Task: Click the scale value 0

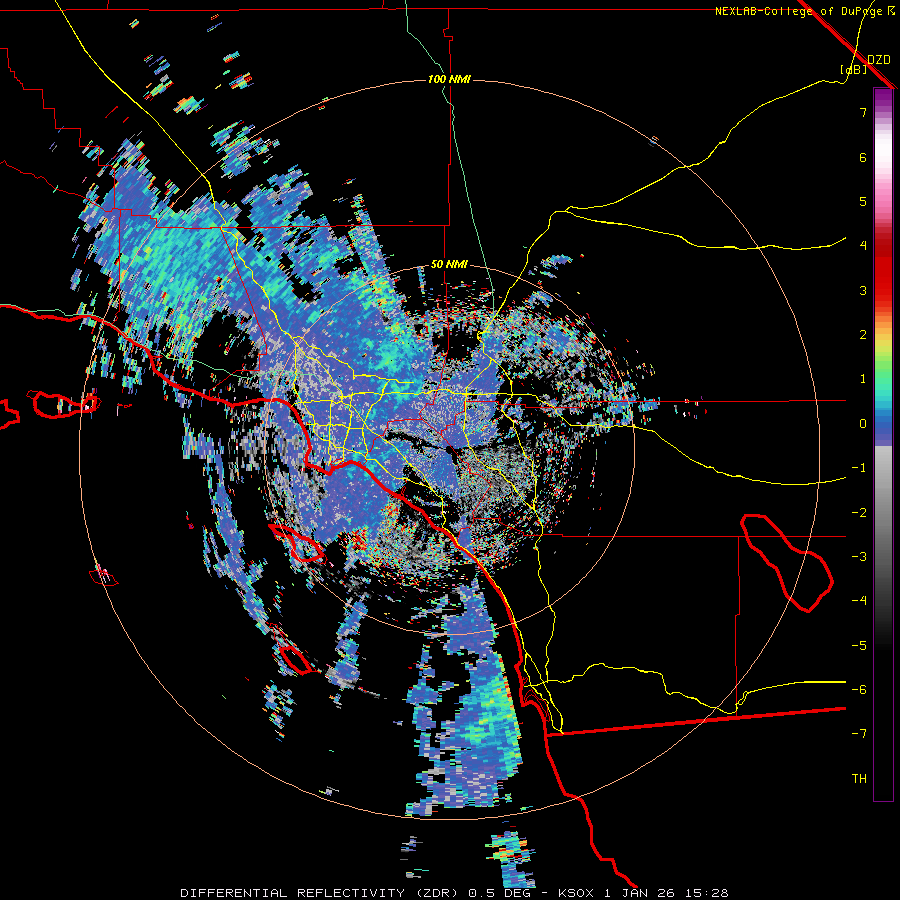Action: [x=863, y=424]
